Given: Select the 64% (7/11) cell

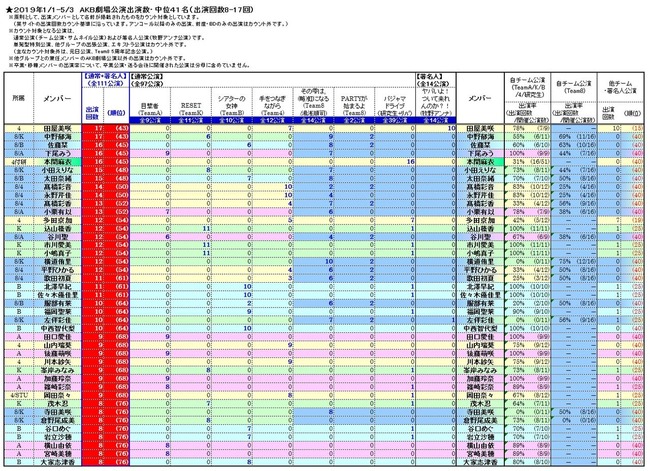Looking at the screenshot, I should coord(527,403).
